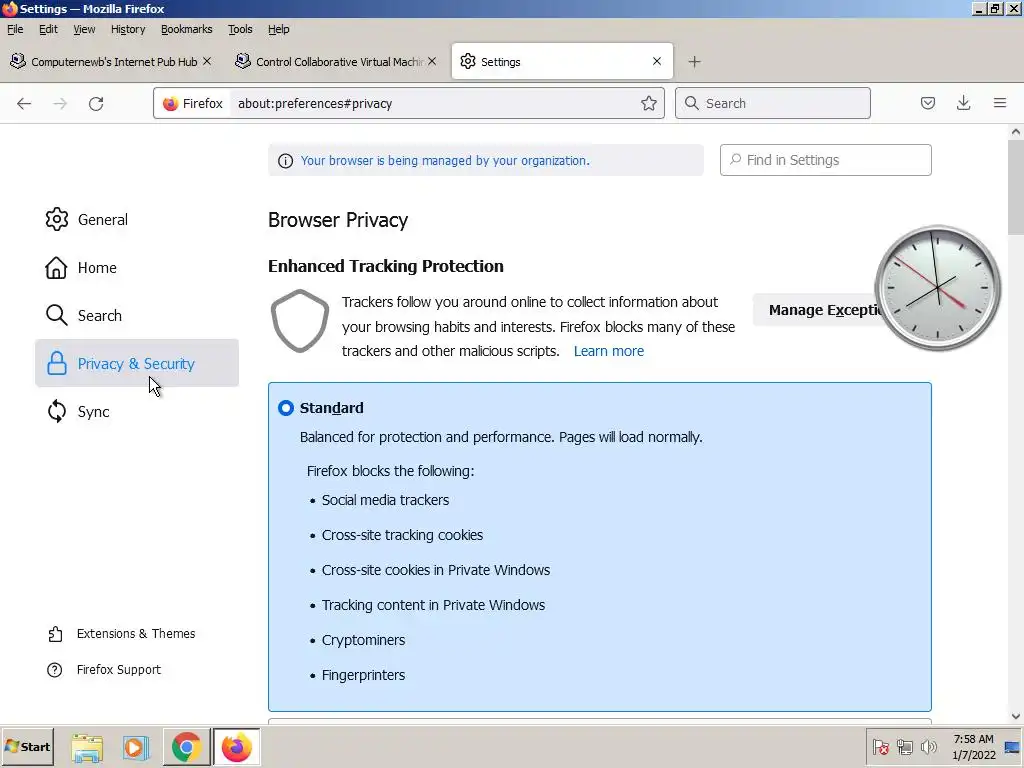
Task: Open the View menu
Action: pos(84,29)
